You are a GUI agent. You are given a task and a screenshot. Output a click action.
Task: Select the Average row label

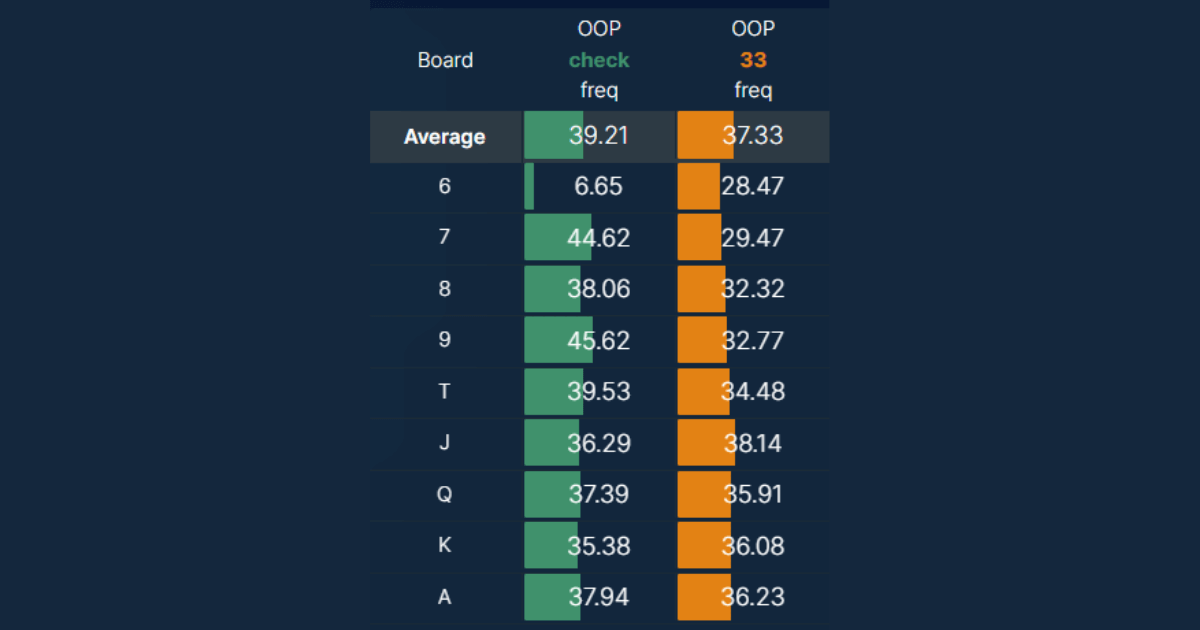point(445,136)
